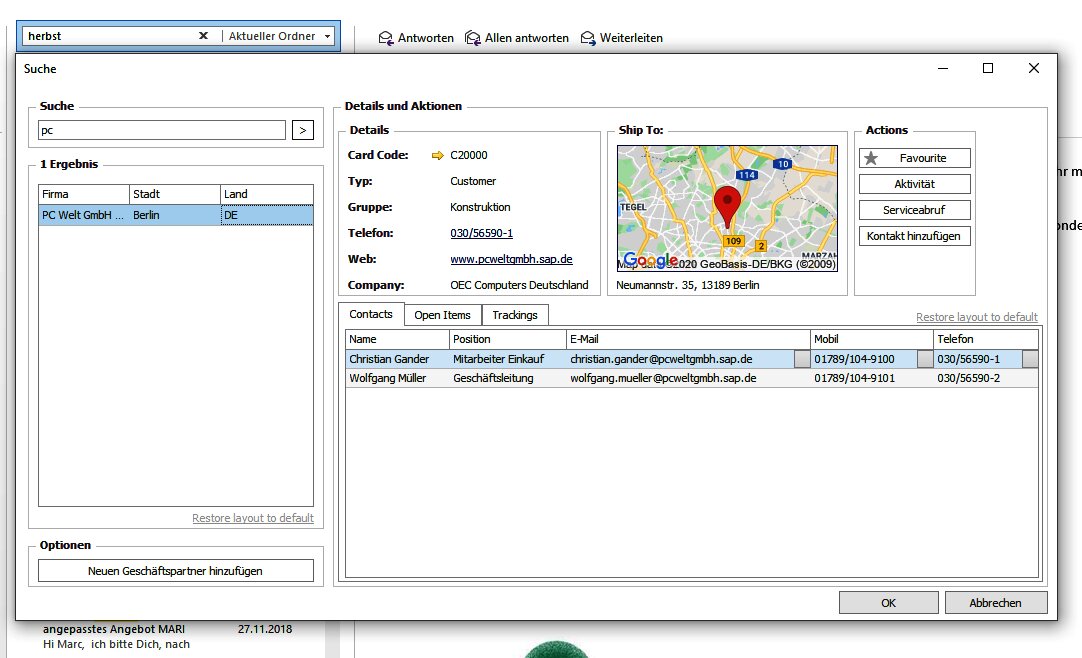Click the phone number link 030/56590-1
The height and width of the screenshot is (658, 1082).
tap(481, 233)
